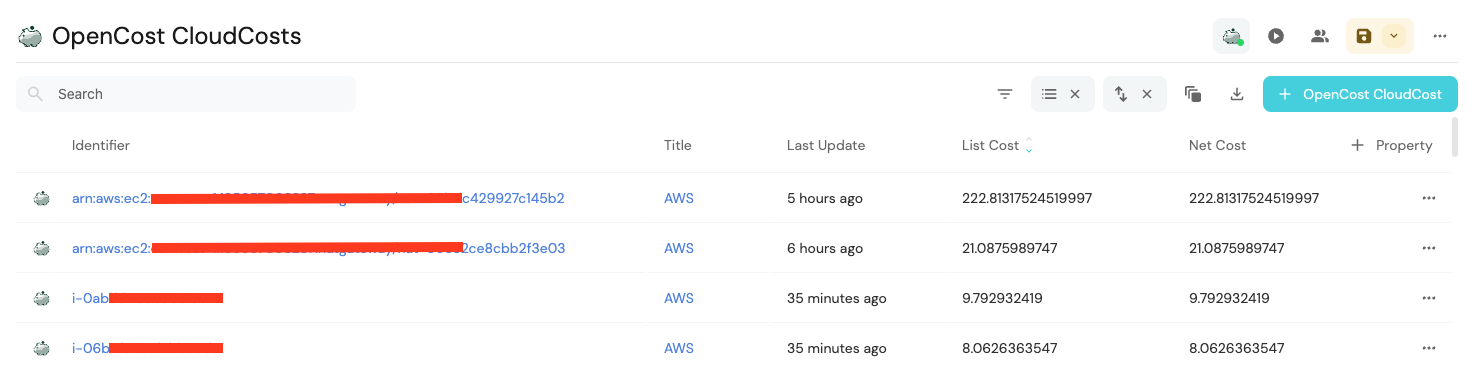This screenshot has height=367, width=1474.
Task: Add a new OpenCost CloudCost
Action: pos(1360,94)
